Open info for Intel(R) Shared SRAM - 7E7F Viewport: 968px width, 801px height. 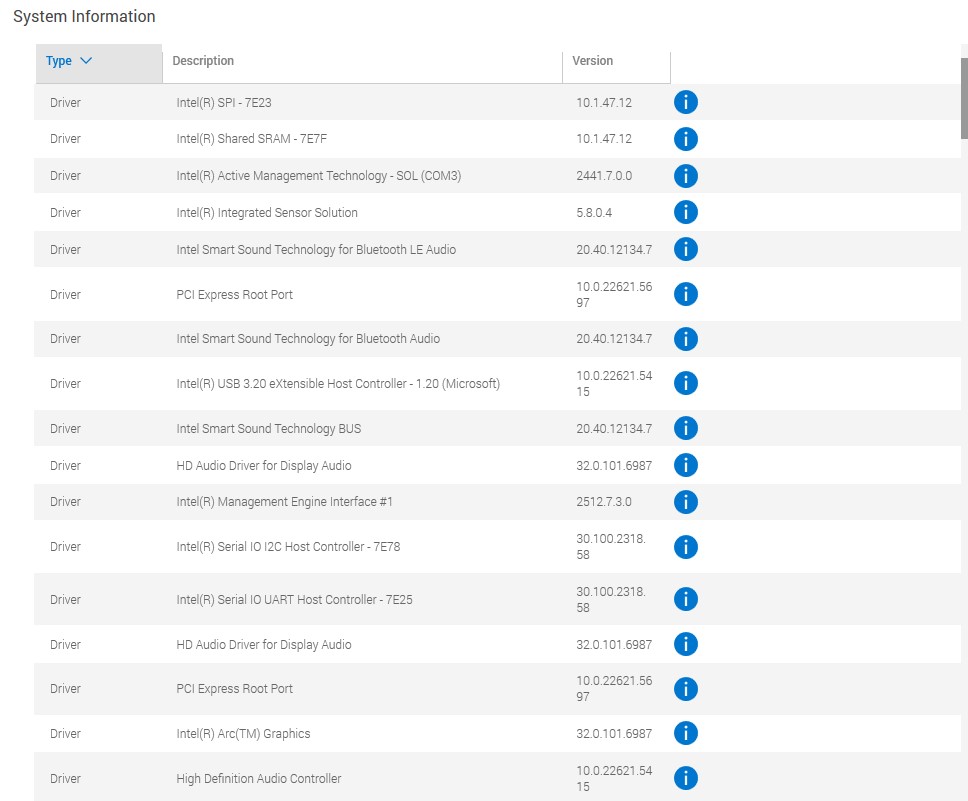point(685,139)
